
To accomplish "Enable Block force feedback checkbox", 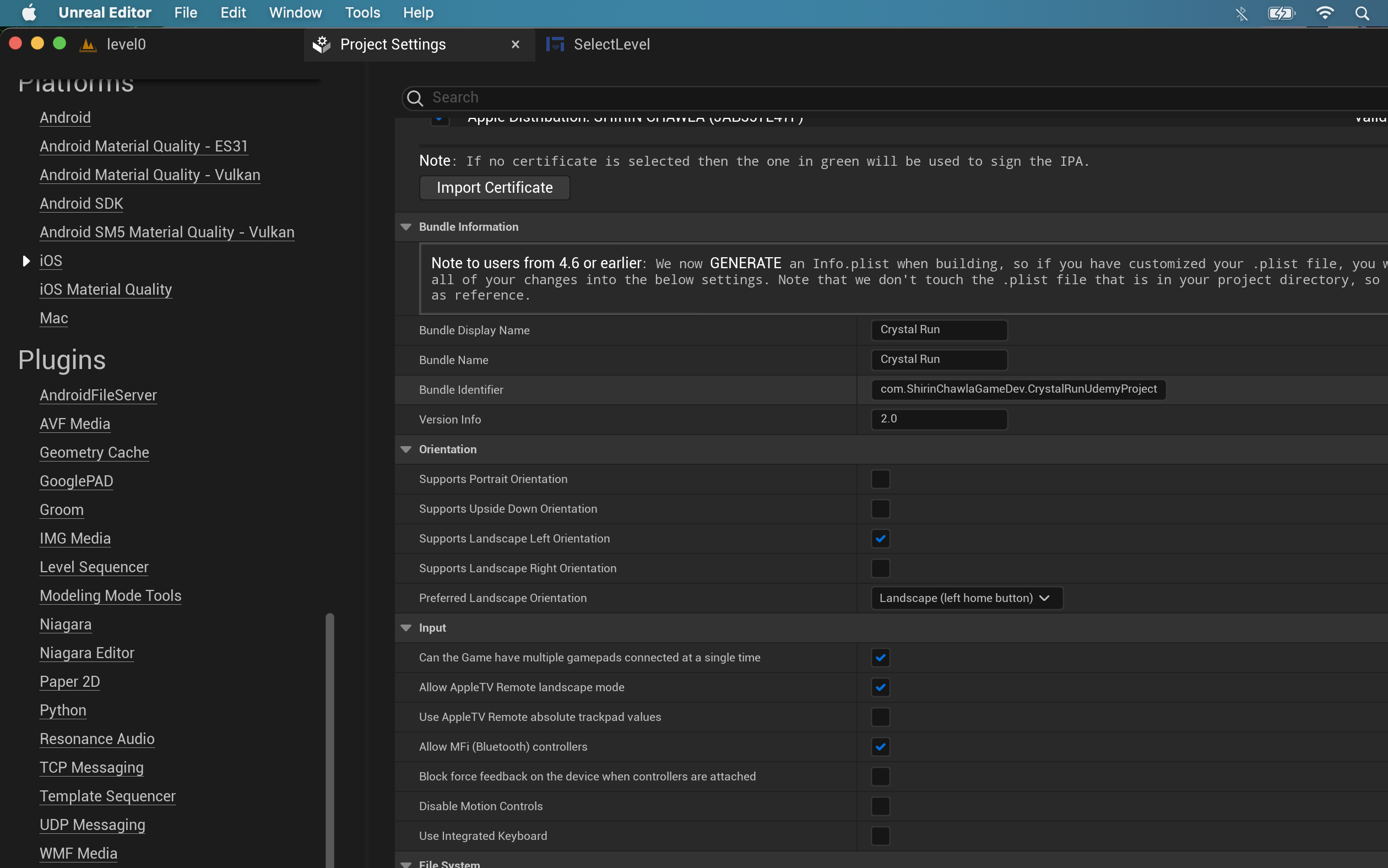I will [x=880, y=777].
